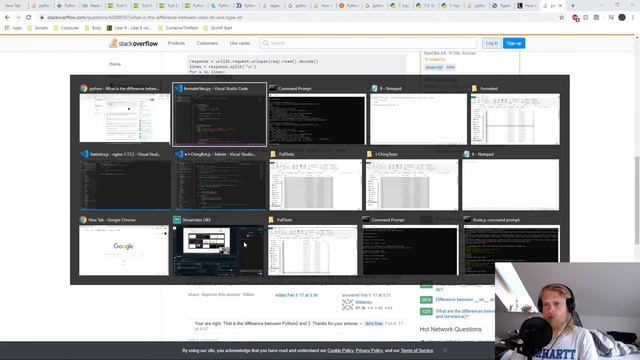This screenshot has height=360, width=640.
Task: Switch to the I-ChingTexts folder window
Action: click(x=412, y=180)
